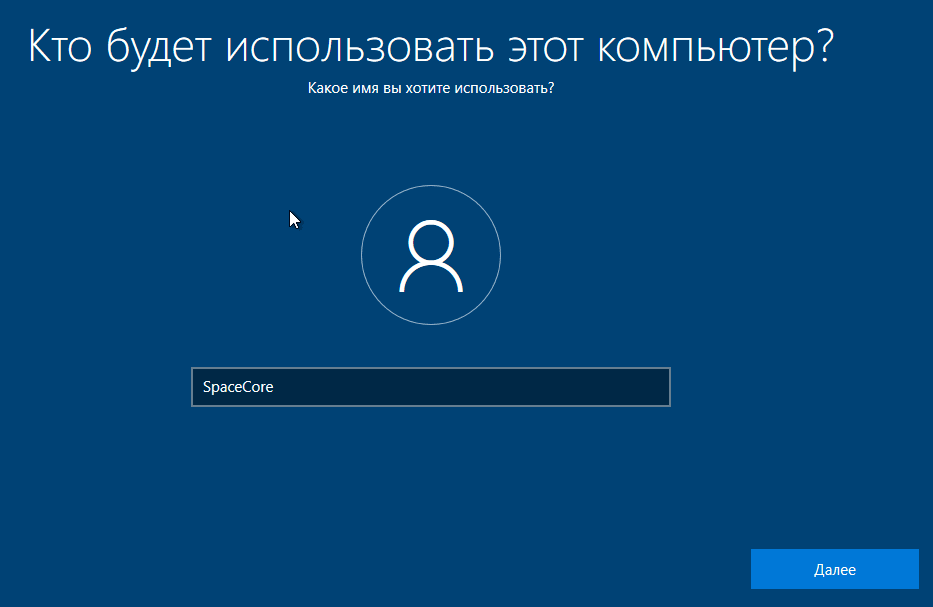Click the shoulders arc of the profile icon
This screenshot has height=607, width=933.
[430, 273]
